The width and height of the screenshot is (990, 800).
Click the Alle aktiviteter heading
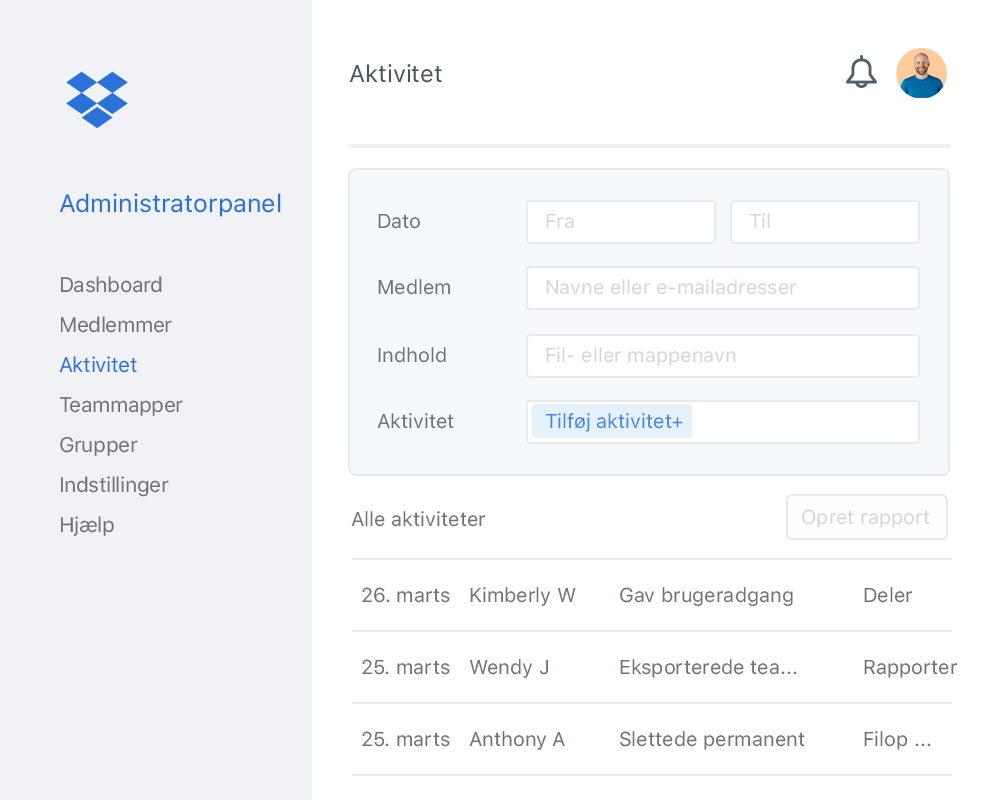coord(419,519)
